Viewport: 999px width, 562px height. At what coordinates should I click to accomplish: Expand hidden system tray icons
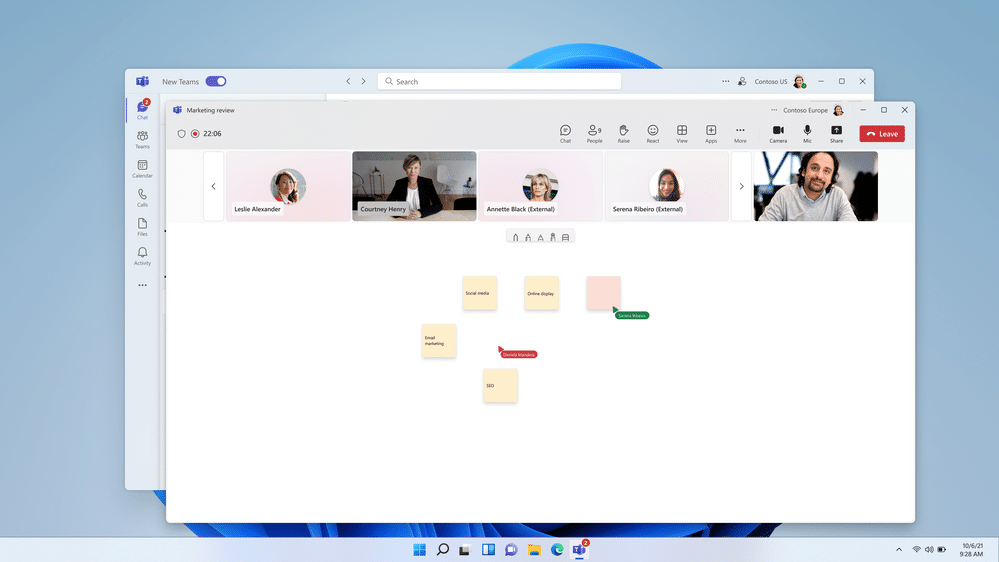pyautogui.click(x=899, y=549)
